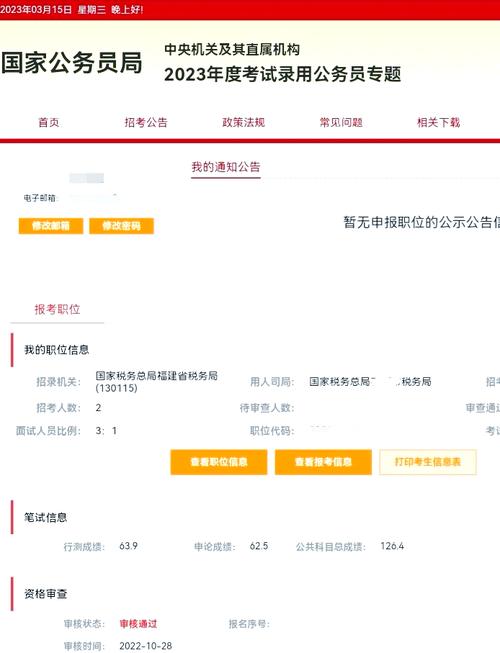This screenshot has width=500, height=653.
Task: Click the 审核时间 date 2022-10-28
Action: tap(146, 646)
